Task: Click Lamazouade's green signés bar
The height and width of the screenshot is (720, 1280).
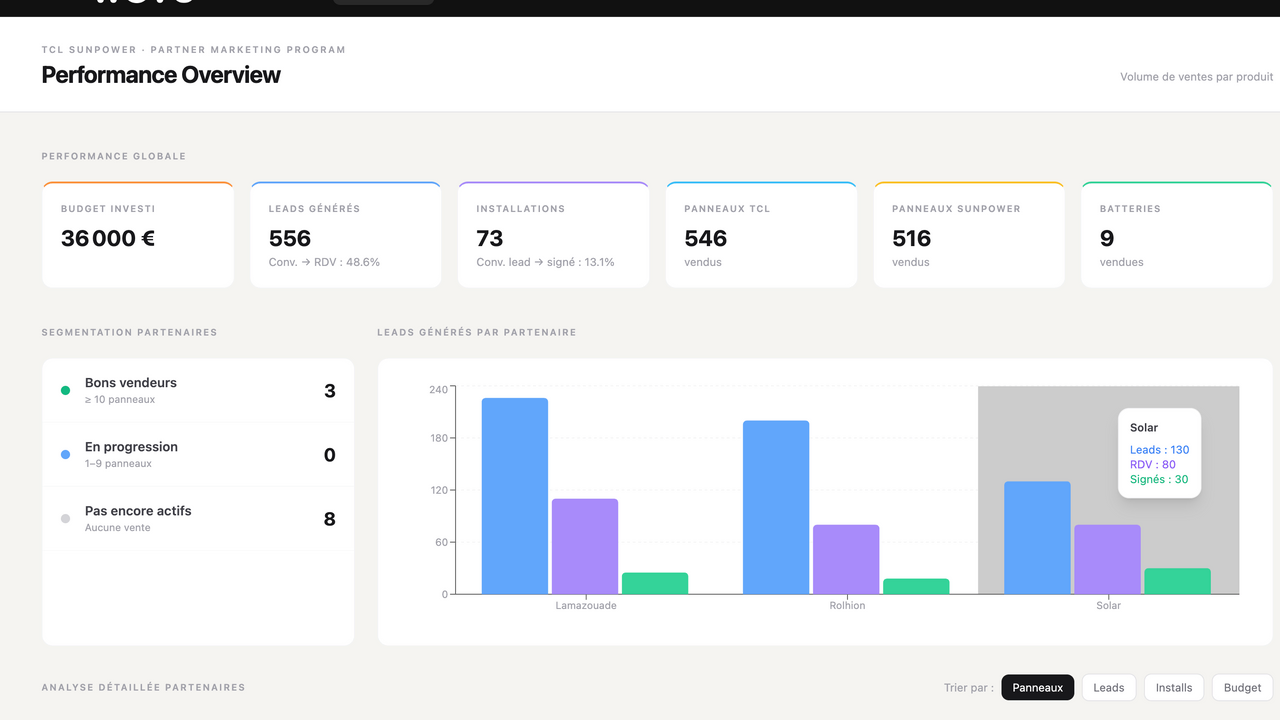Action: point(655,583)
